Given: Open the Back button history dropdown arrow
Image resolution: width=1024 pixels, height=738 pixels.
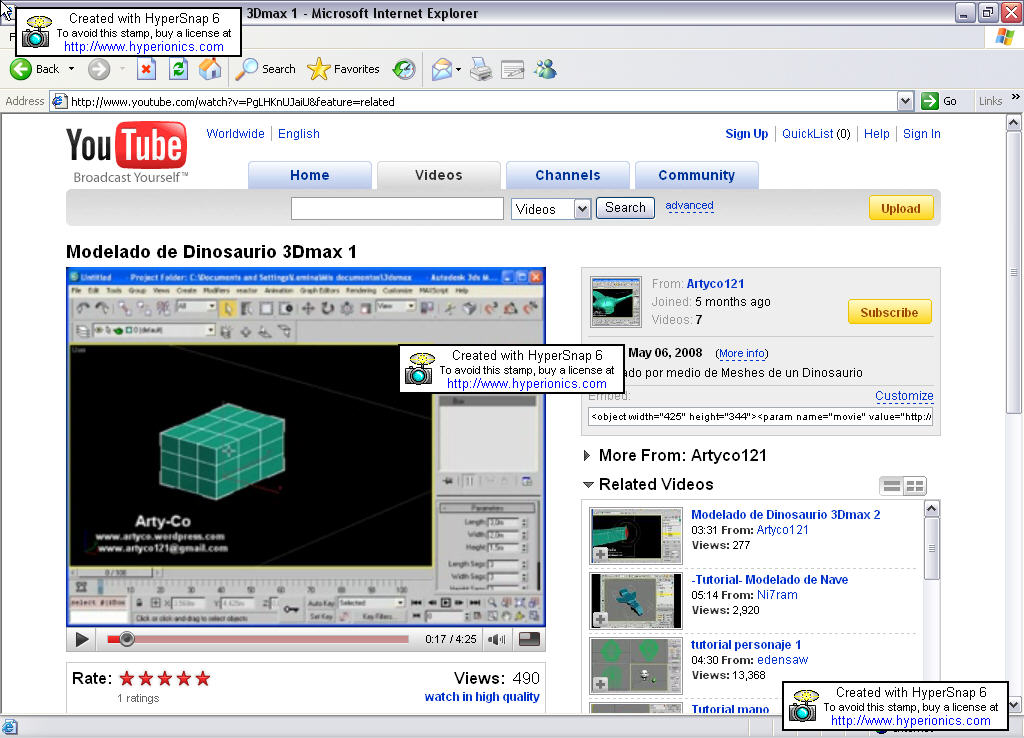Looking at the screenshot, I should click(x=71, y=69).
